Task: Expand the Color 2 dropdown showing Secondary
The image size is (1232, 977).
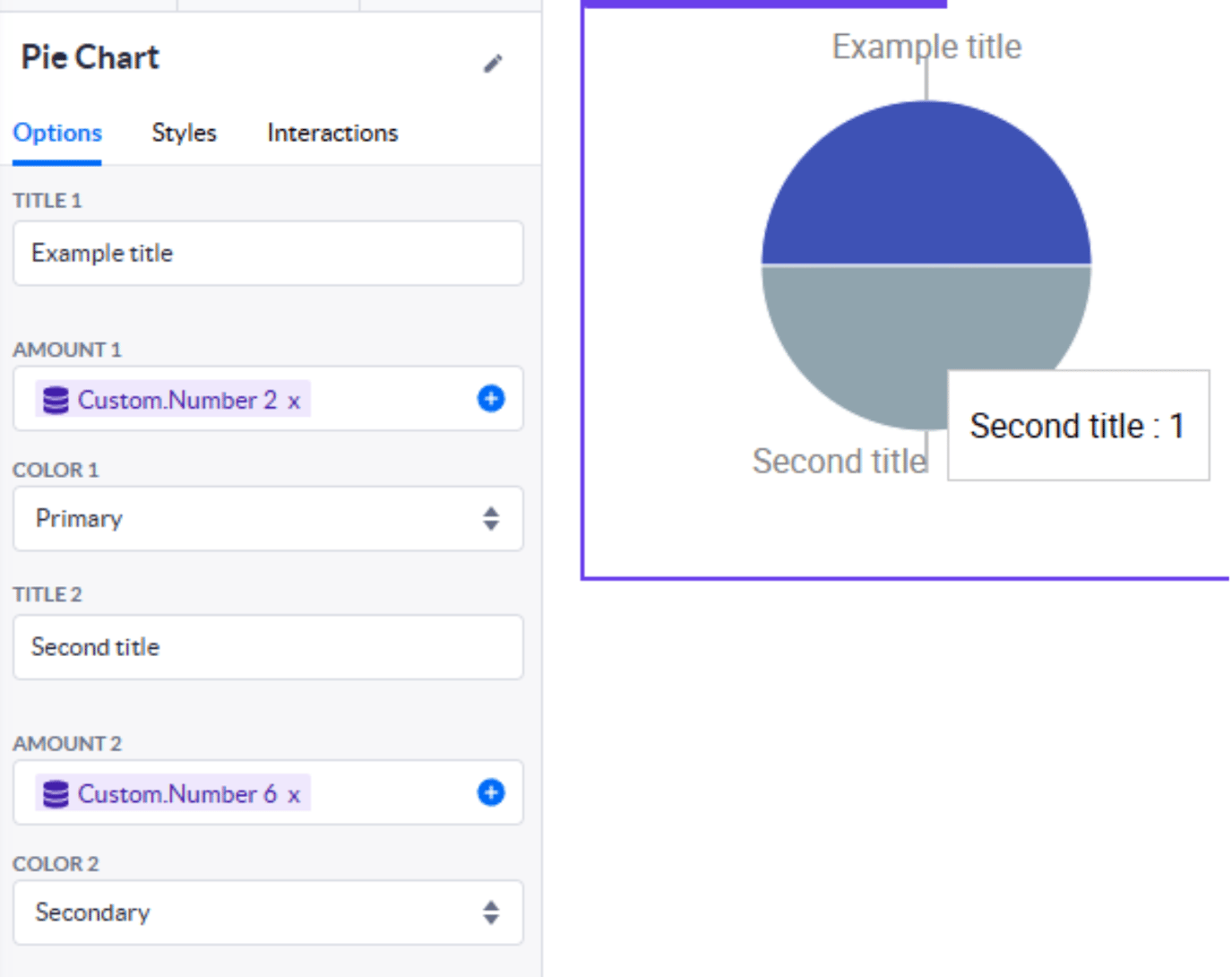Action: click(x=268, y=912)
